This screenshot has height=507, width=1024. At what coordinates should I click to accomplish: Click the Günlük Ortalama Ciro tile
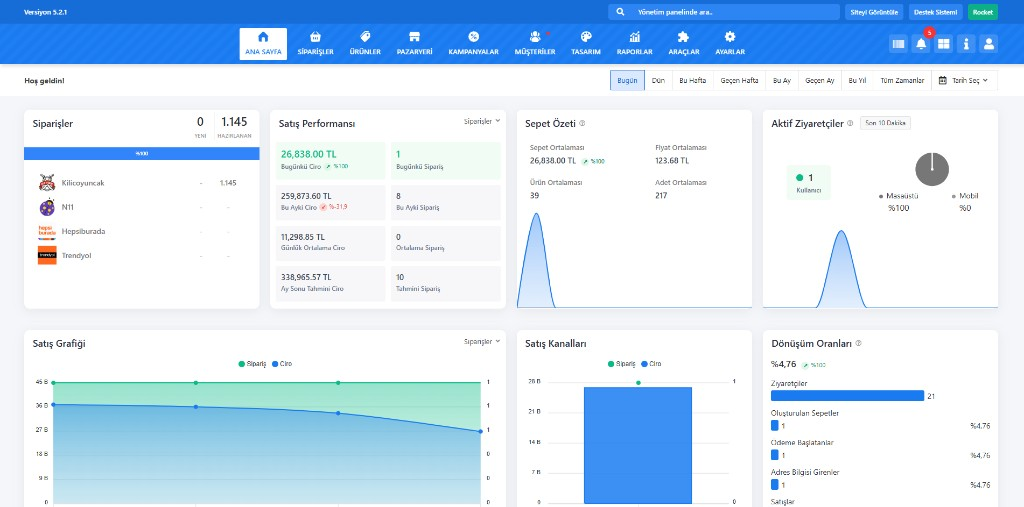coord(330,243)
